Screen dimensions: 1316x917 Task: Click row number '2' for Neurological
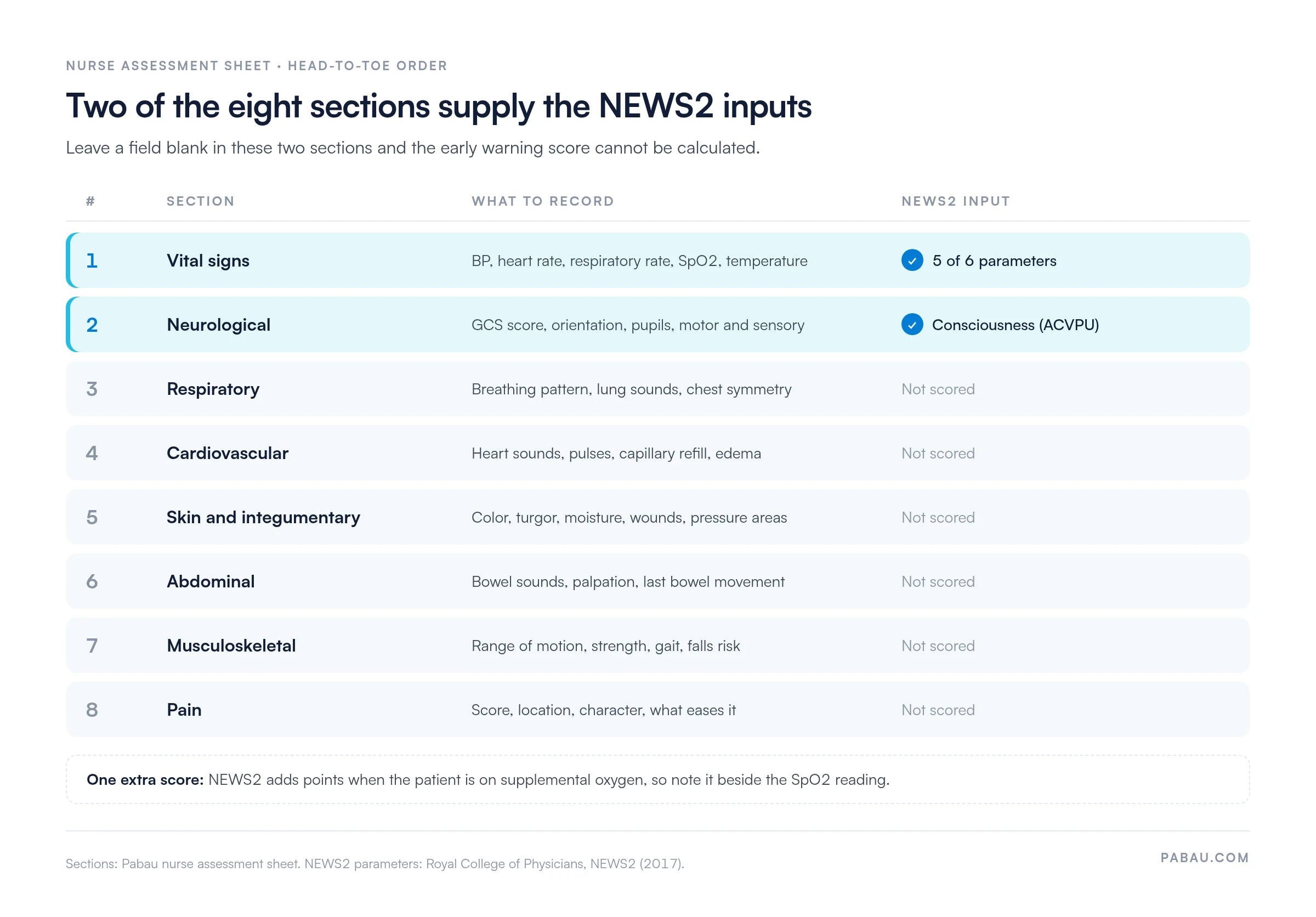(92, 325)
